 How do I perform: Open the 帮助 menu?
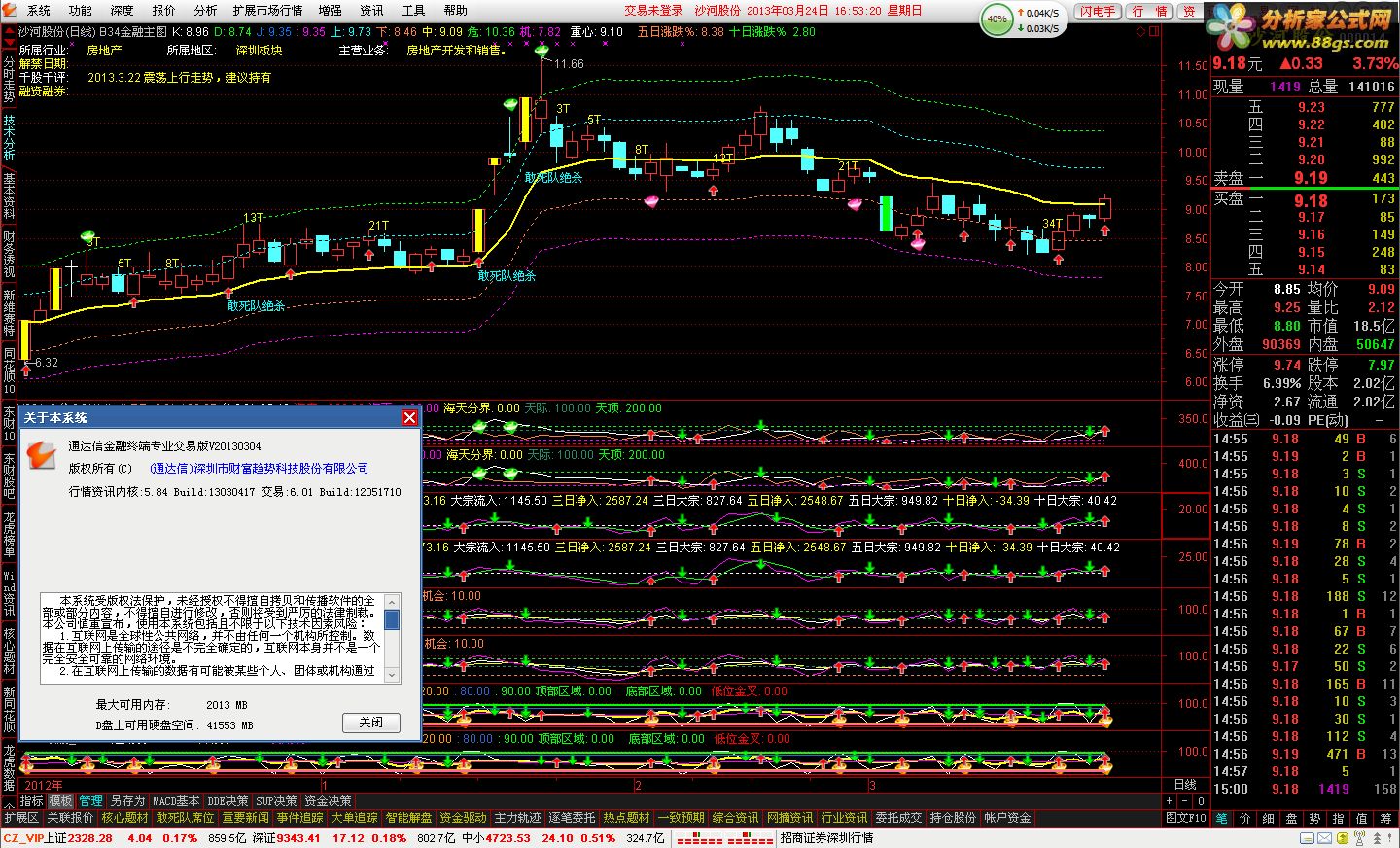pyautogui.click(x=455, y=10)
